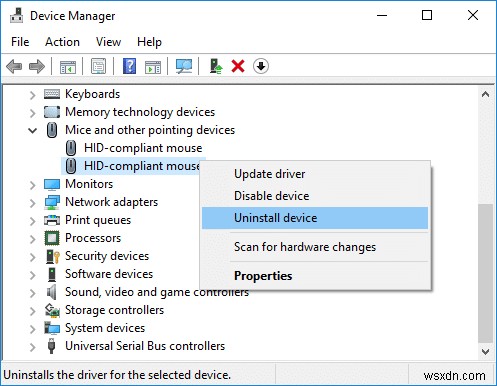Click the vertical scrollbar thumb
This screenshot has width=497, height=386.
click(486, 273)
